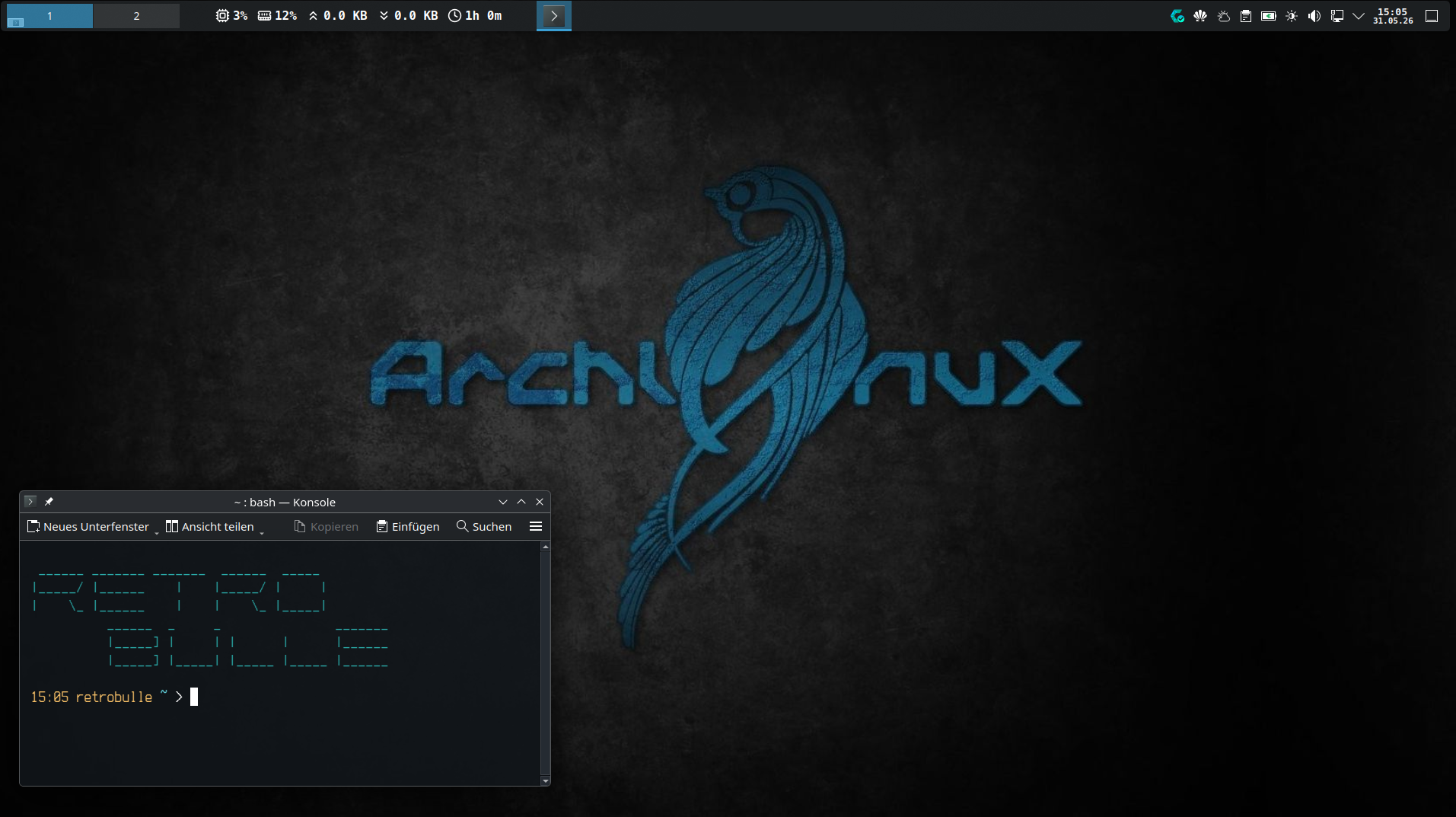Image resolution: width=1456 pixels, height=817 pixels.
Task: Open the clipboard tray icon
Action: coord(1246,16)
